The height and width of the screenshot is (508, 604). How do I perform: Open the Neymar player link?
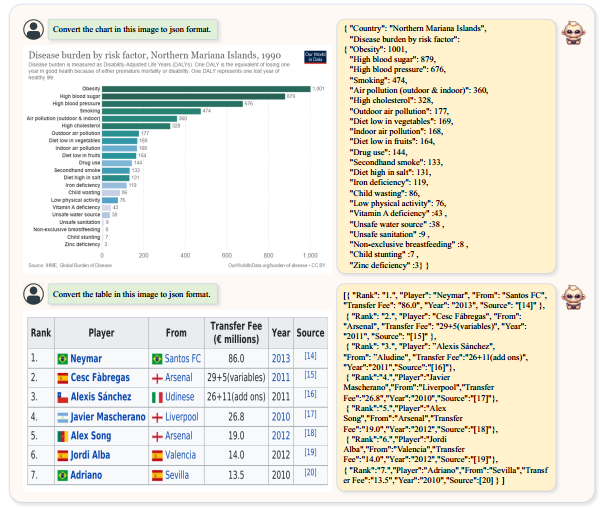(x=86, y=359)
